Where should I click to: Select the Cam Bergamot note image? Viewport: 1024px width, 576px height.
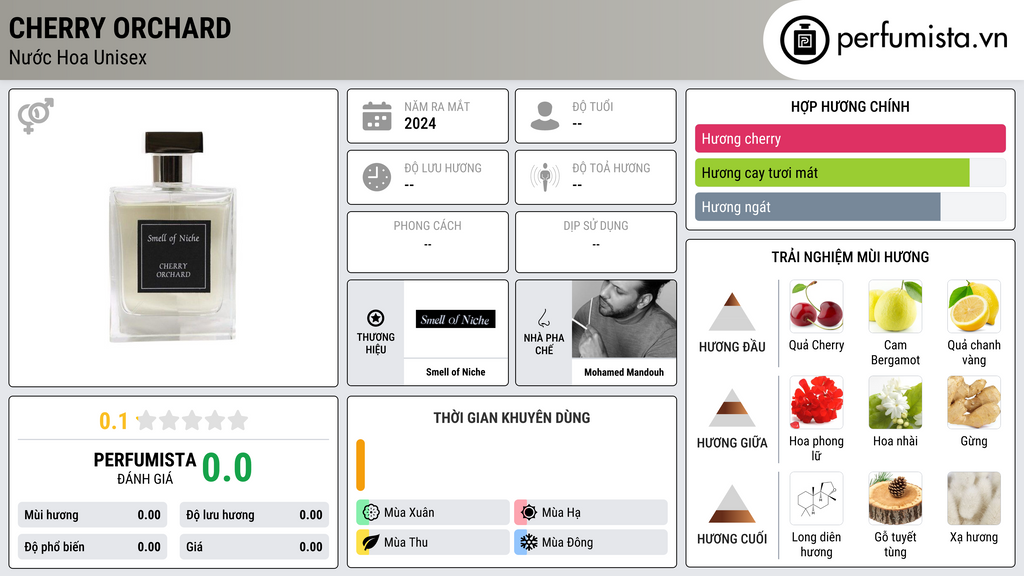tap(895, 306)
